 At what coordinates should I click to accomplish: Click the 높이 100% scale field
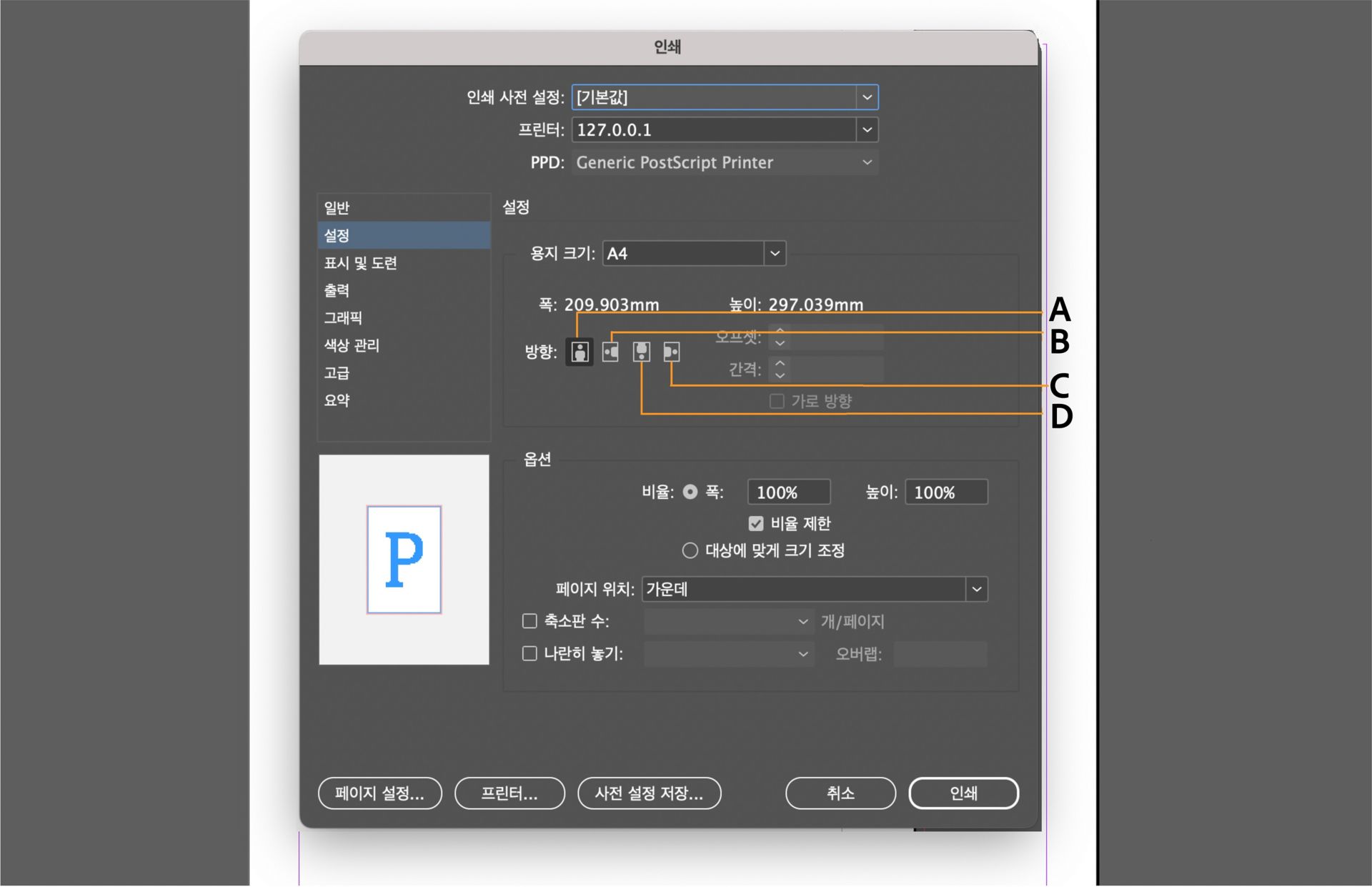coord(945,492)
